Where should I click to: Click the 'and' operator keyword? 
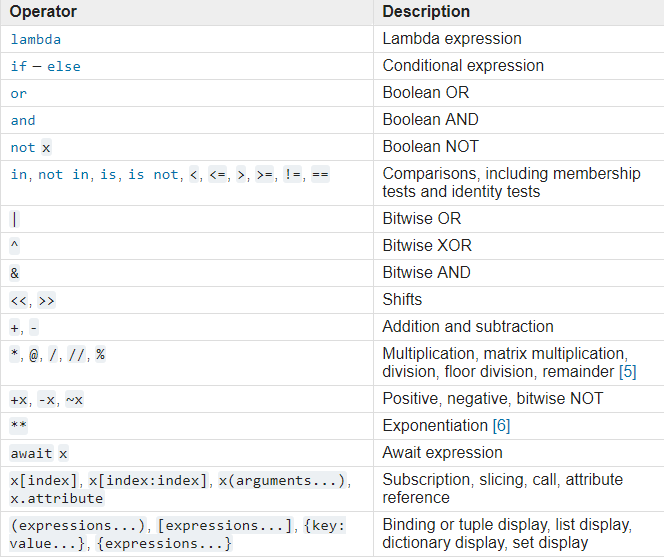tap(23, 120)
